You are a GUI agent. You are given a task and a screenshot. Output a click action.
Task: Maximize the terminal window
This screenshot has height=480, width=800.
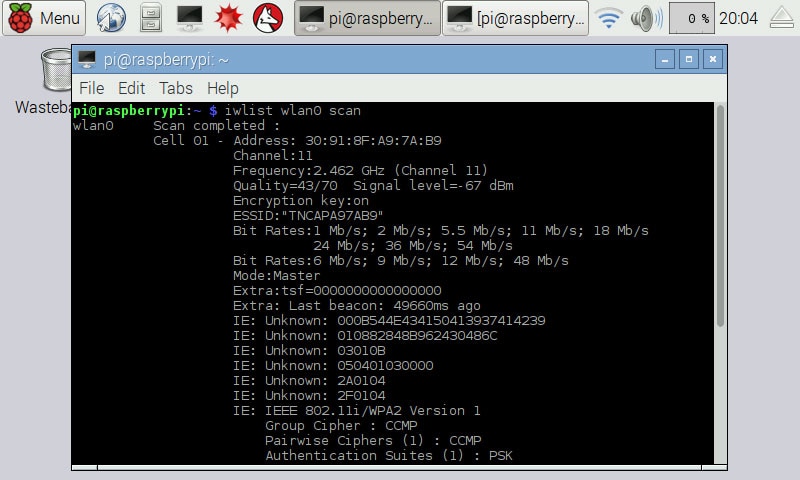point(688,60)
